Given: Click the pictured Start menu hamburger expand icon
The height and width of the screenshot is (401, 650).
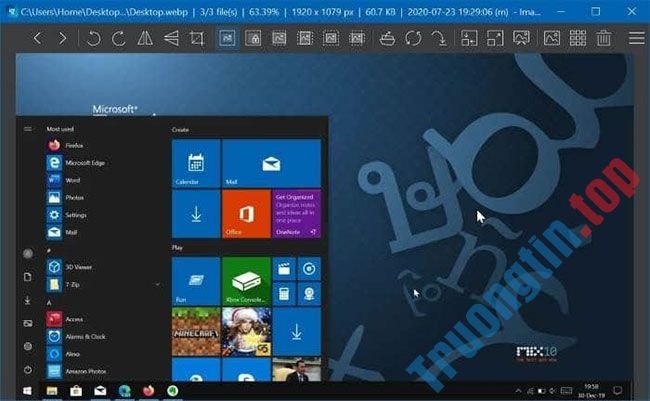Looking at the screenshot, I should (28, 129).
